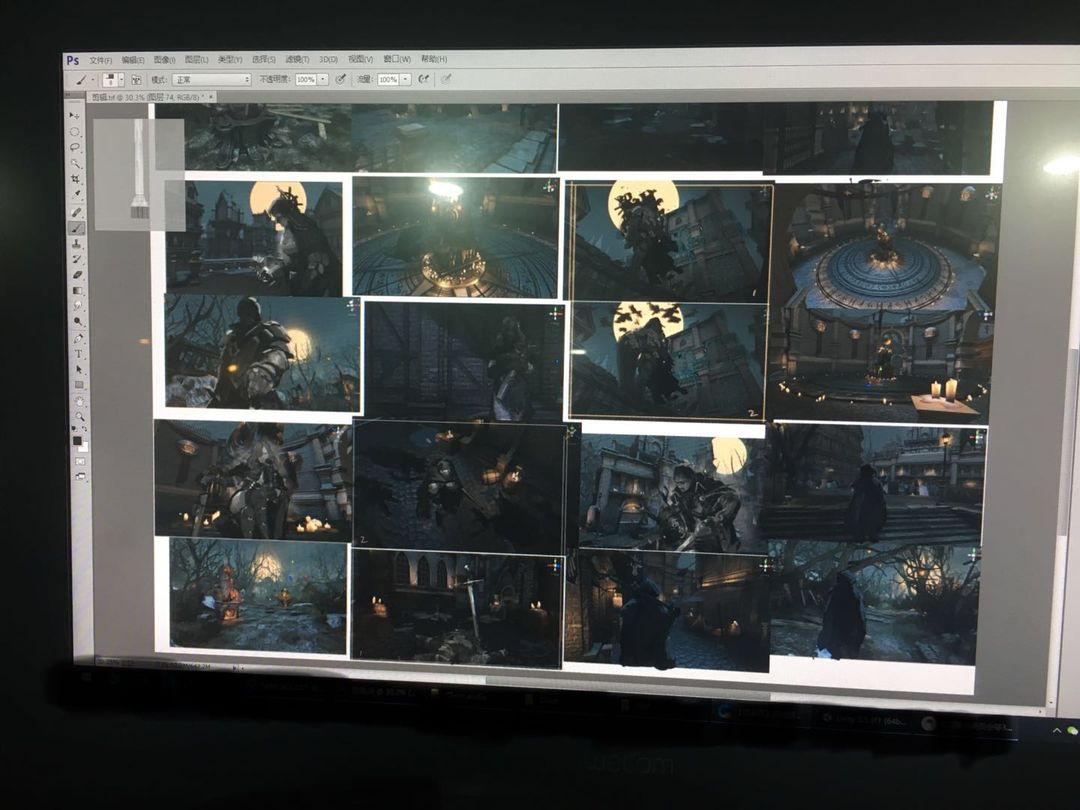Open the 窗口(W) menu
Image resolution: width=1080 pixels, height=810 pixels.
coord(397,59)
